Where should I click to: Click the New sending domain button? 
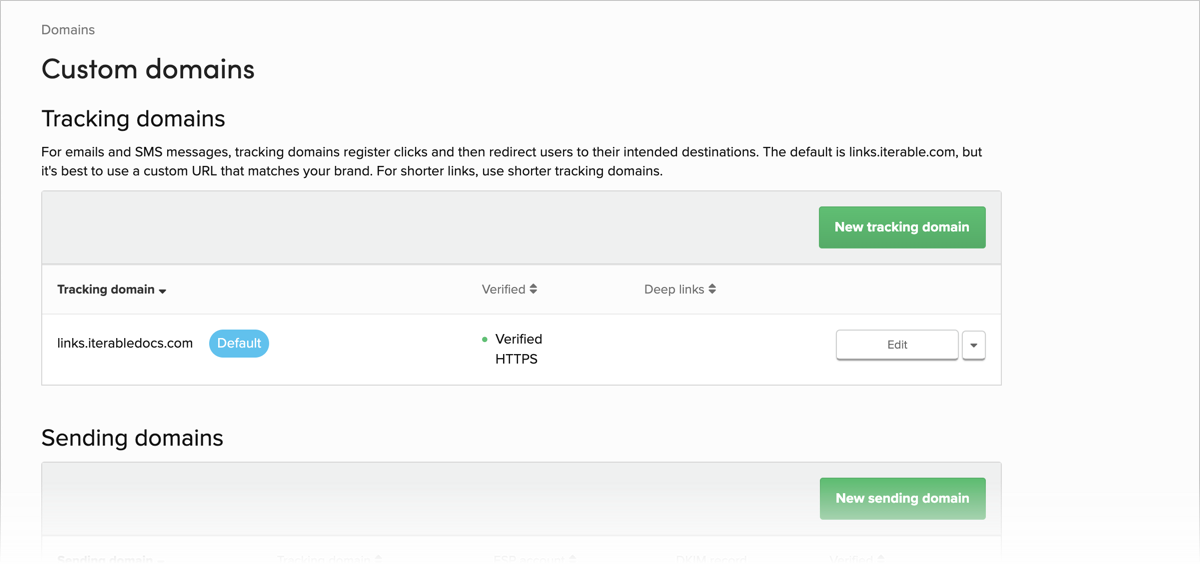pos(902,498)
